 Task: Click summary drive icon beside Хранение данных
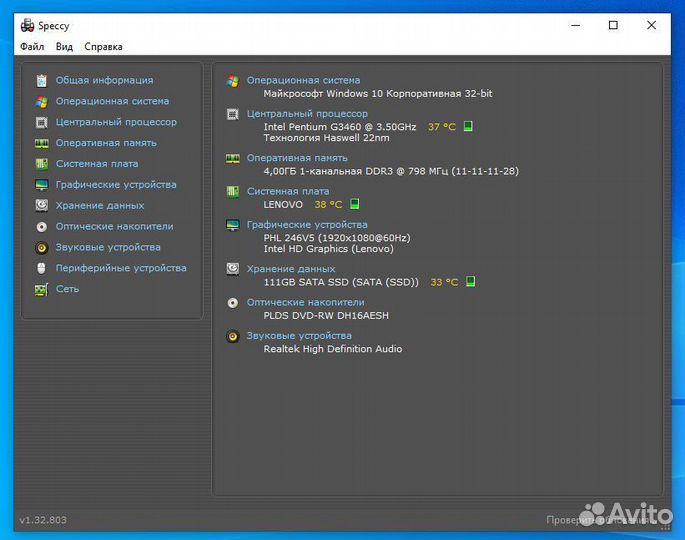coord(233,269)
